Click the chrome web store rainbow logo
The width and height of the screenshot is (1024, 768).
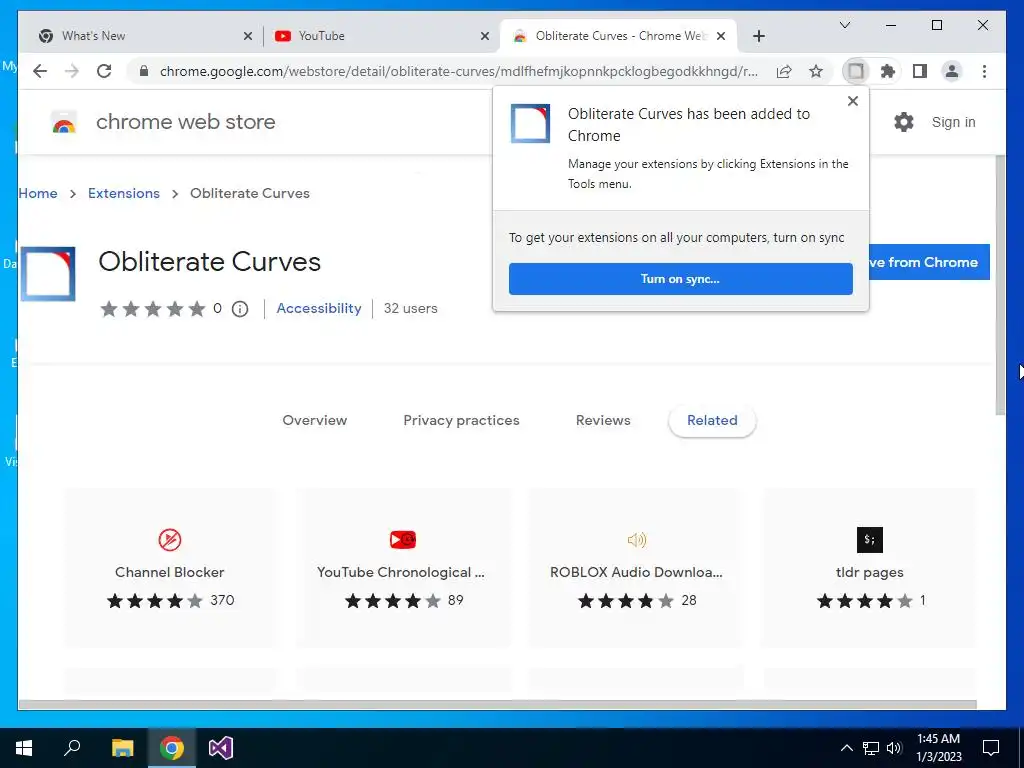(x=64, y=122)
